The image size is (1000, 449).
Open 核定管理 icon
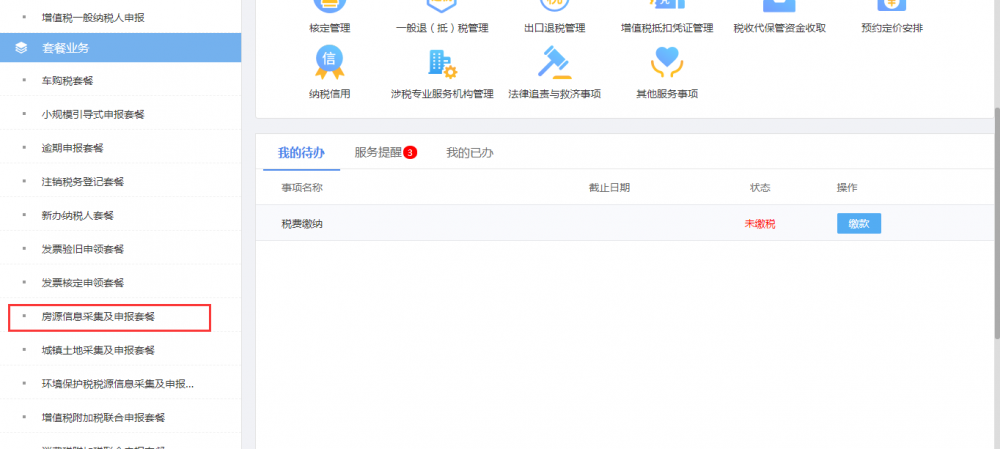click(x=329, y=5)
